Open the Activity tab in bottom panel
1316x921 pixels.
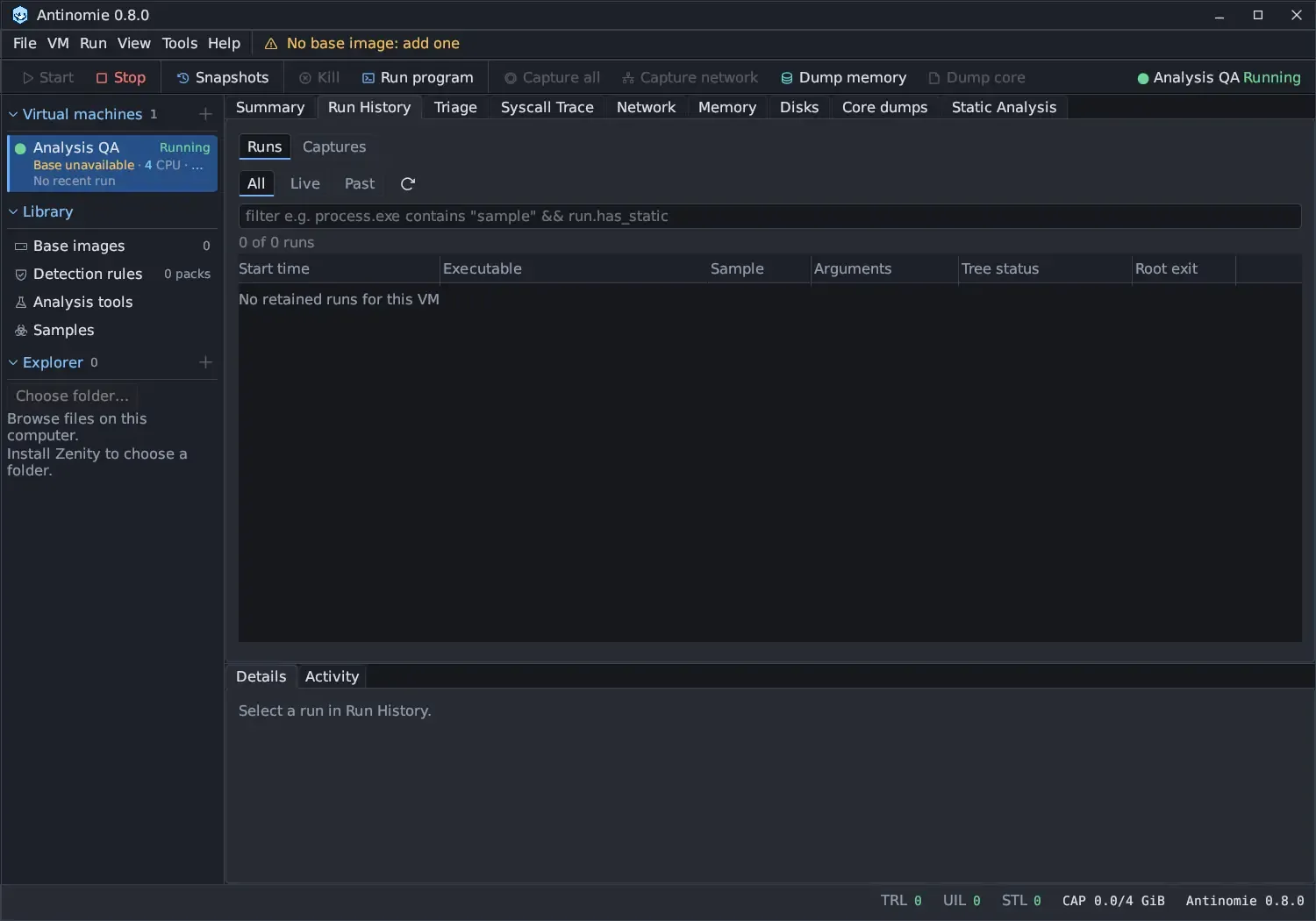[x=333, y=676]
